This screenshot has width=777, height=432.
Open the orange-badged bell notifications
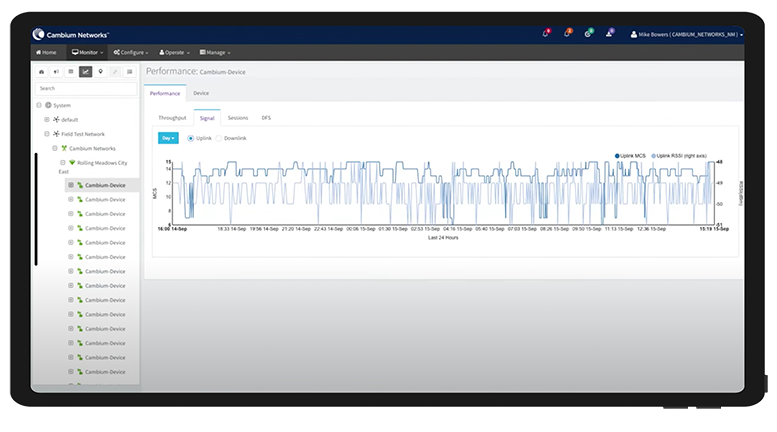(x=567, y=34)
